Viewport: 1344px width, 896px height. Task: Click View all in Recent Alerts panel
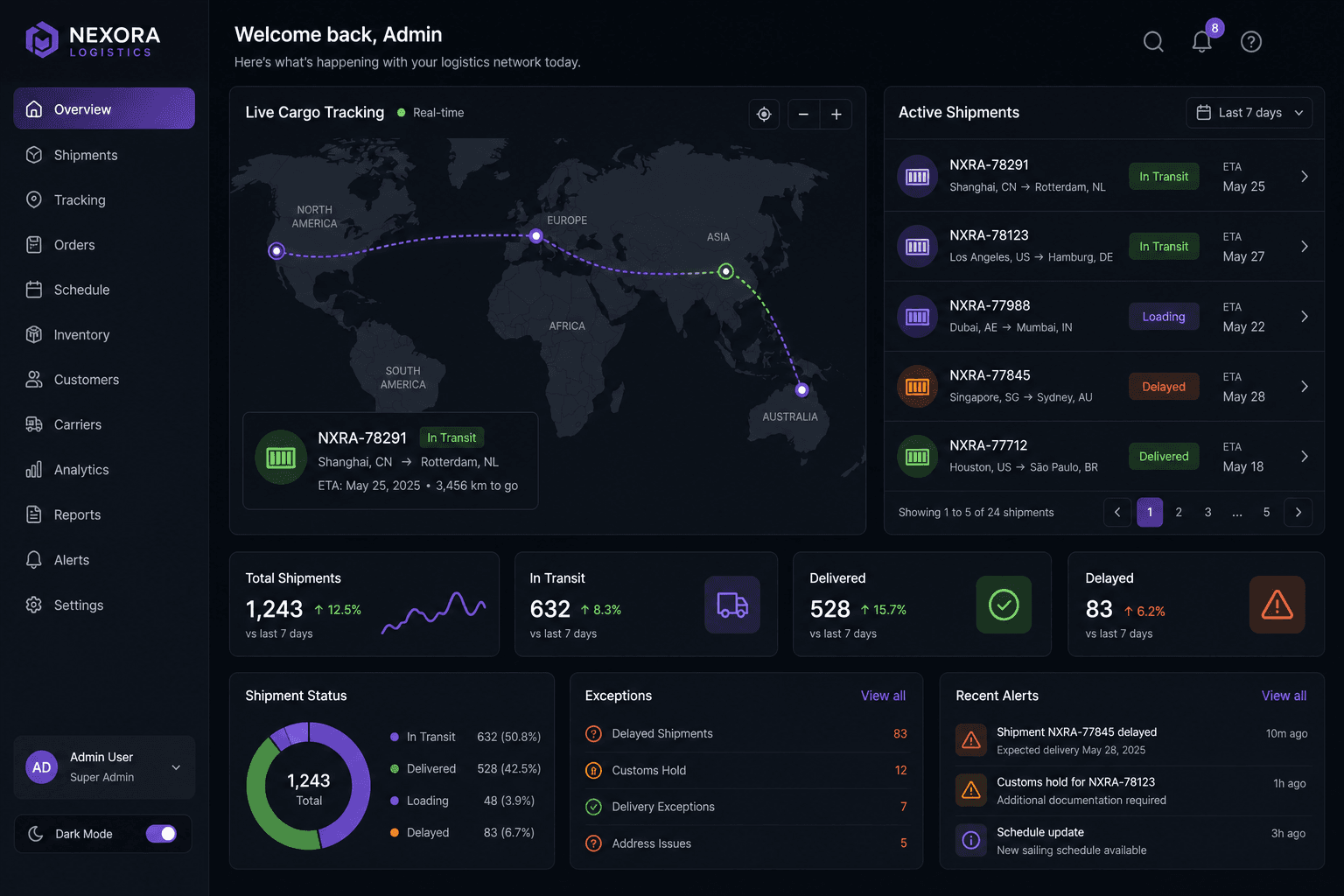pyautogui.click(x=1284, y=696)
